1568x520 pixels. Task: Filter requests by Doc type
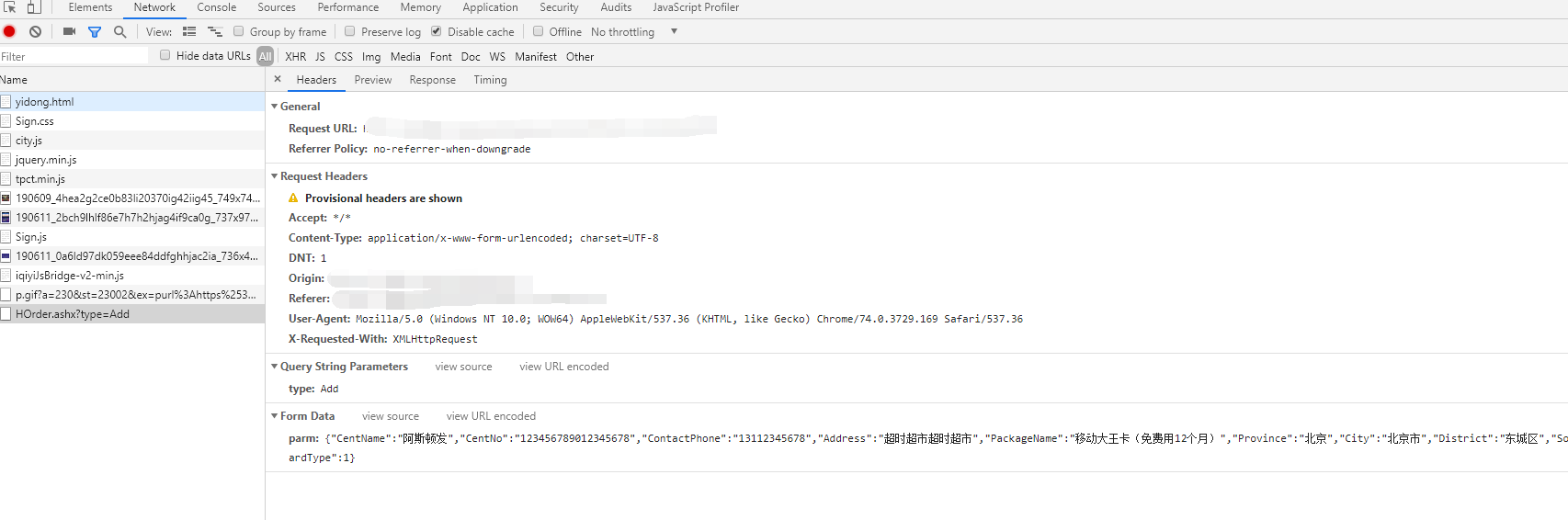pyautogui.click(x=471, y=56)
